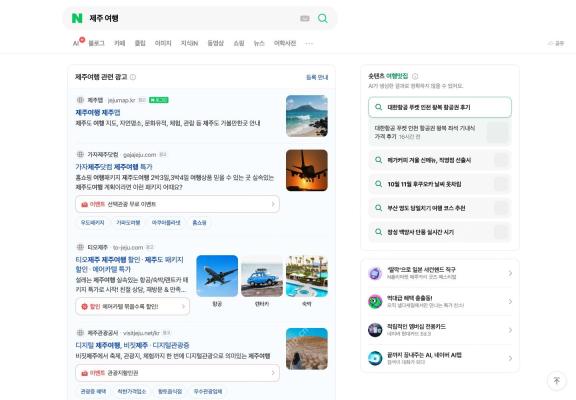
Task: Expand the gajajeju 이벤트 banner chevron
Action: point(273,204)
